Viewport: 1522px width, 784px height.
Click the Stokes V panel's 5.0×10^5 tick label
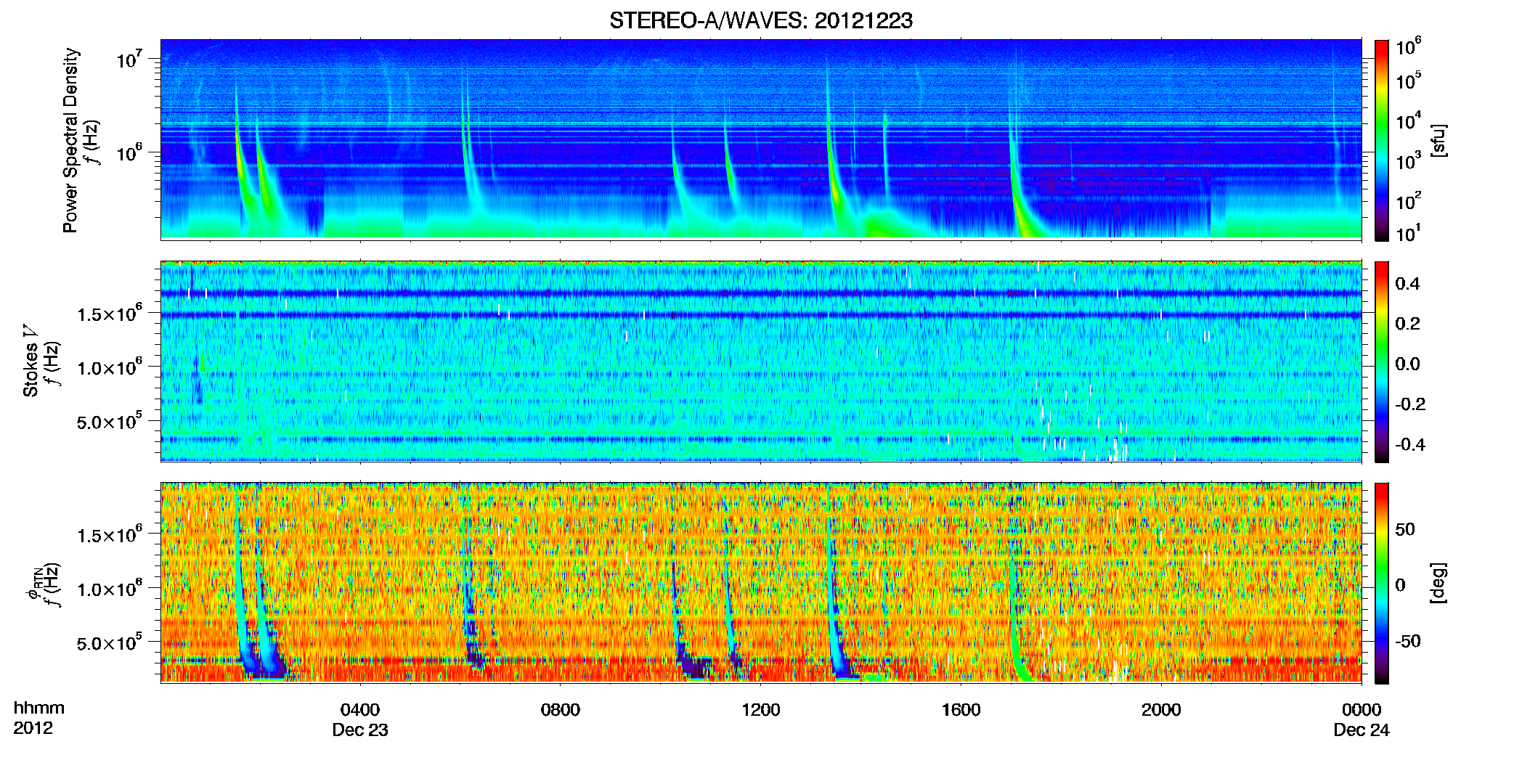click(110, 421)
